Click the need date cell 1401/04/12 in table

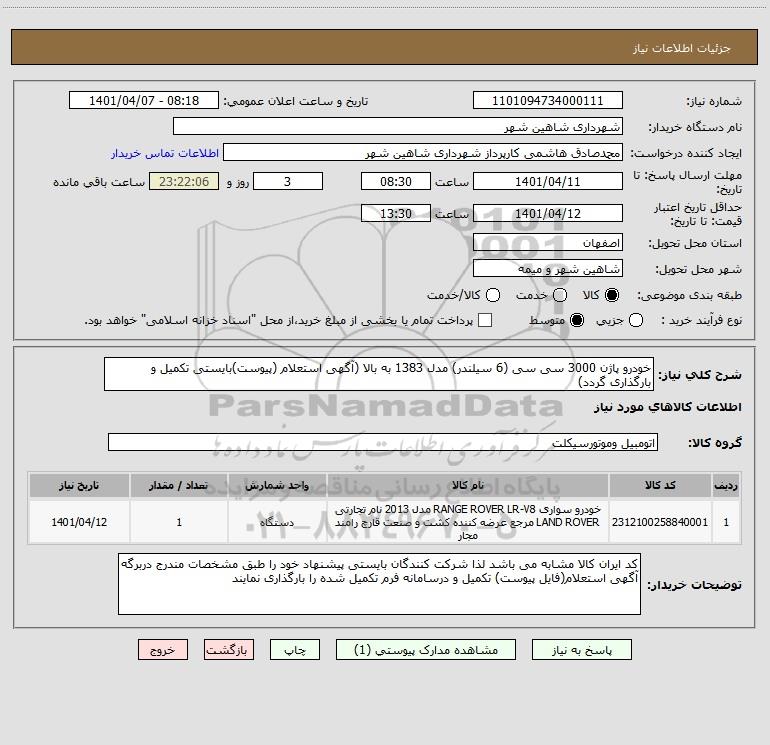pos(79,522)
